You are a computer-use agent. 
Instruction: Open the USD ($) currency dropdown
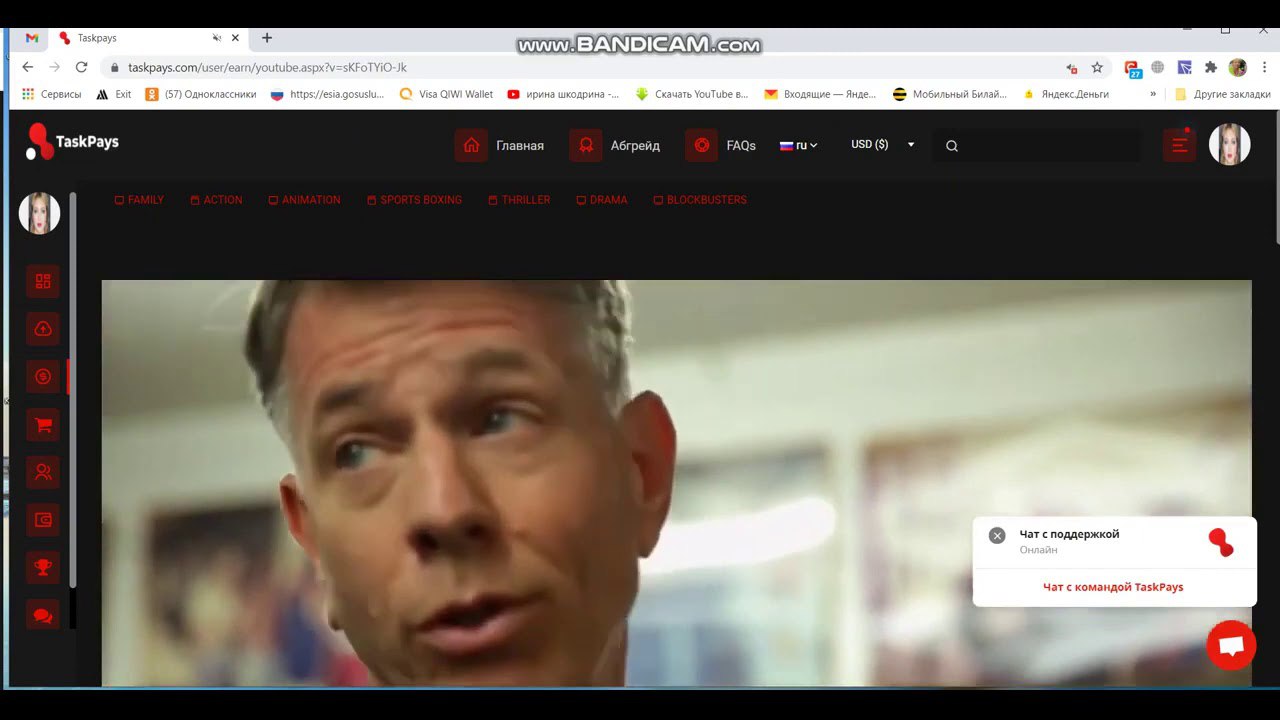point(883,145)
